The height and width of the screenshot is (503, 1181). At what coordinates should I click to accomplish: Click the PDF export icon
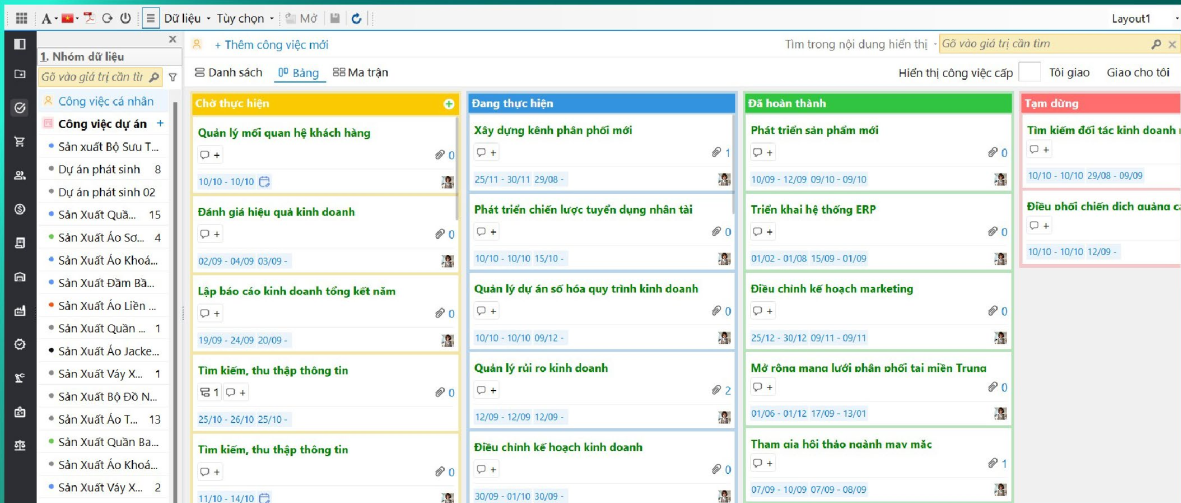click(88, 18)
